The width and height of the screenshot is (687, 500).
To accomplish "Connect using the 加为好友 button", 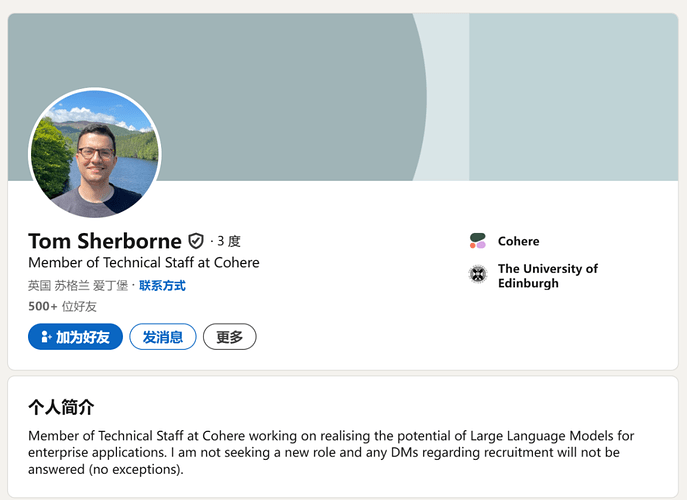I will point(75,337).
